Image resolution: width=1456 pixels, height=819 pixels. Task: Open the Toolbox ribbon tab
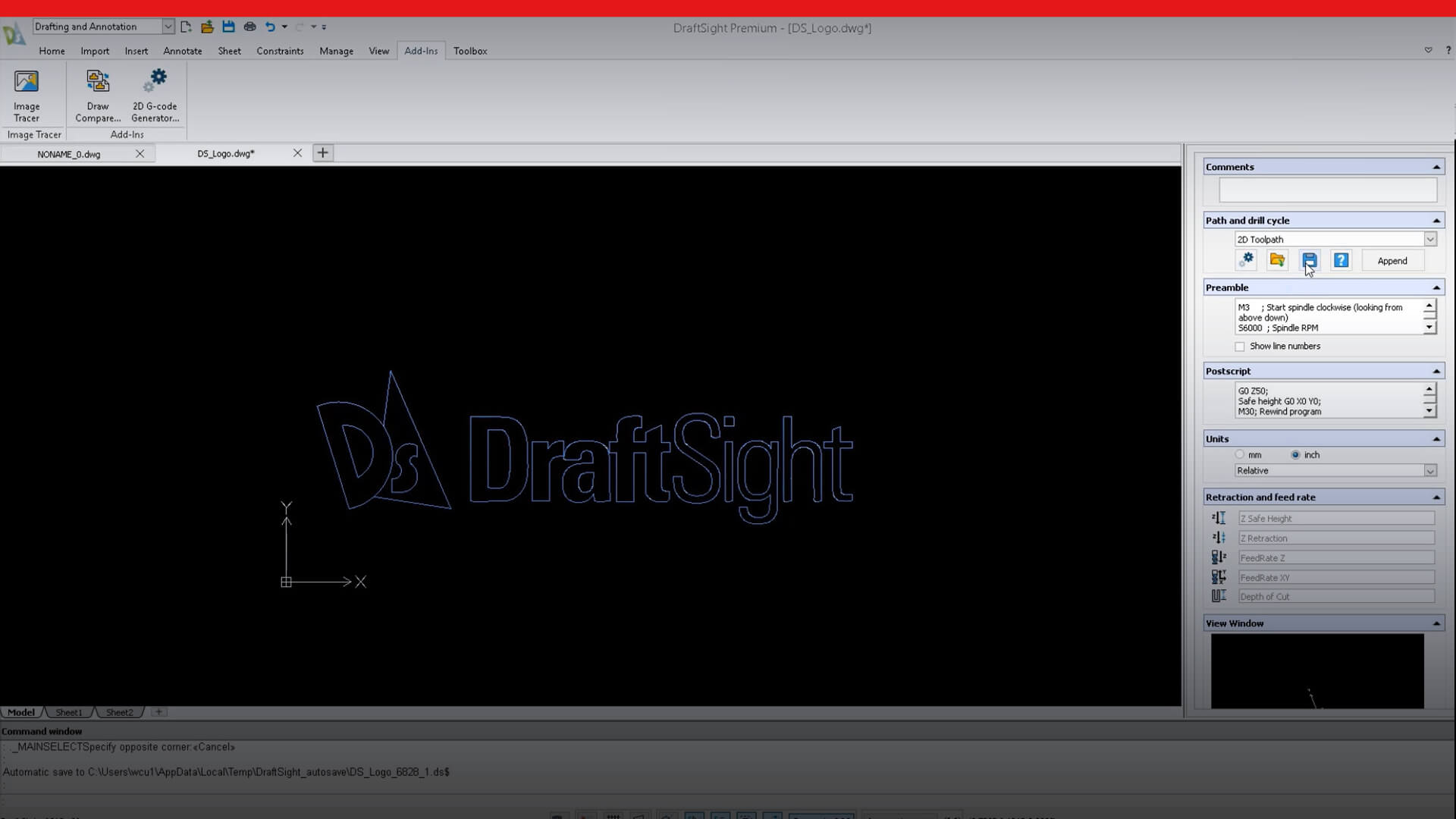470,51
